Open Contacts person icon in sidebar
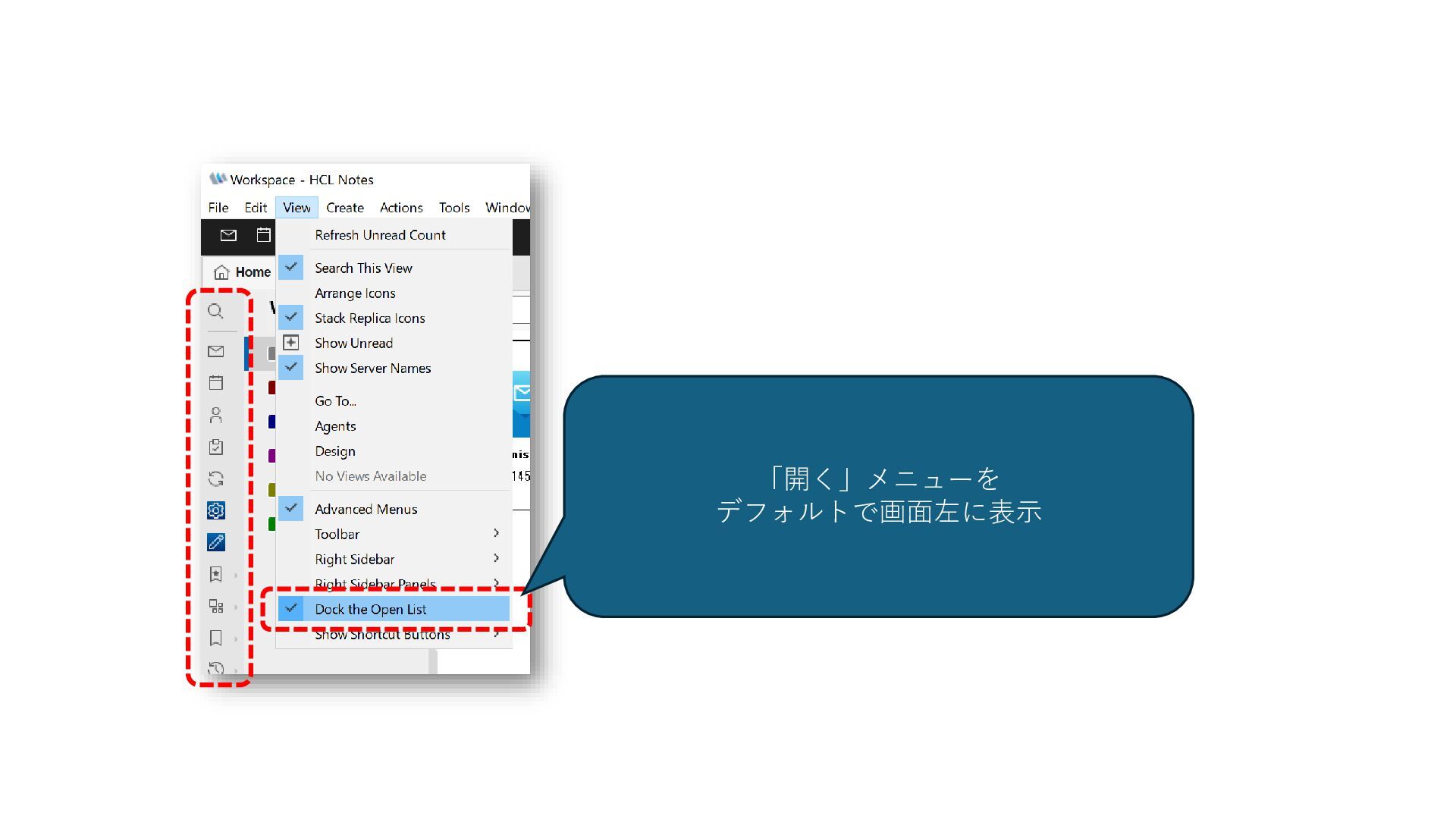 click(x=215, y=415)
